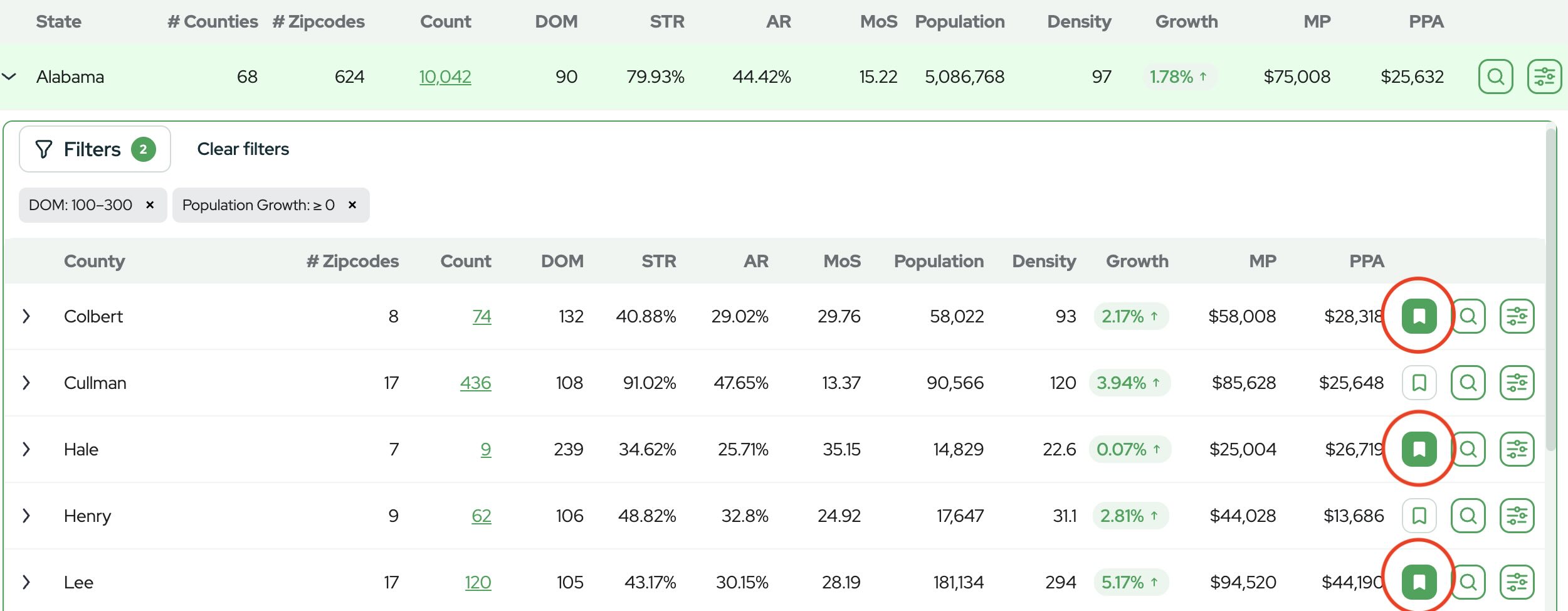Collapse the Alabama state row
The width and height of the screenshot is (1568, 611).
[9, 77]
